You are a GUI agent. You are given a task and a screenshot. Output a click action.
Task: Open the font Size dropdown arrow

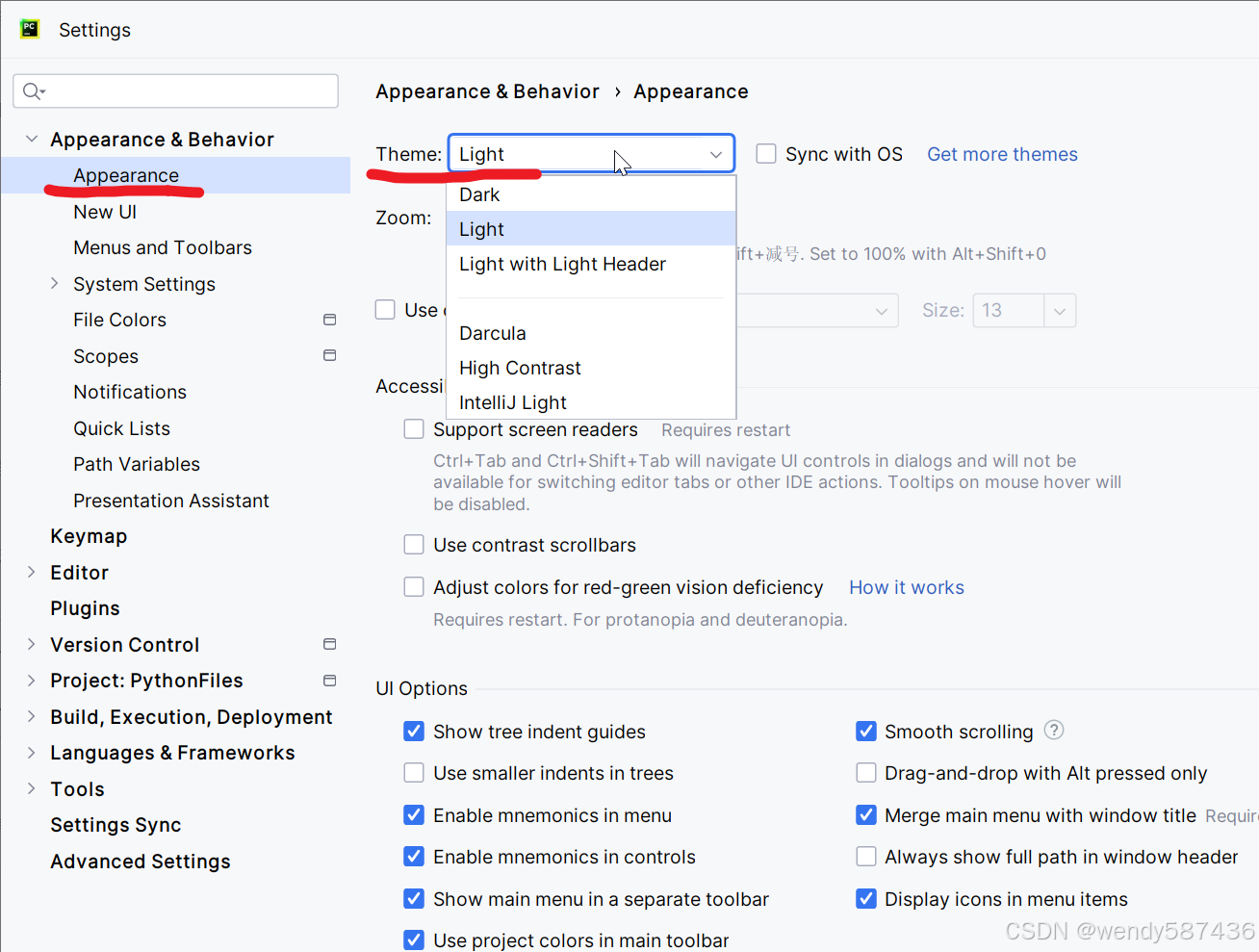click(x=1060, y=311)
